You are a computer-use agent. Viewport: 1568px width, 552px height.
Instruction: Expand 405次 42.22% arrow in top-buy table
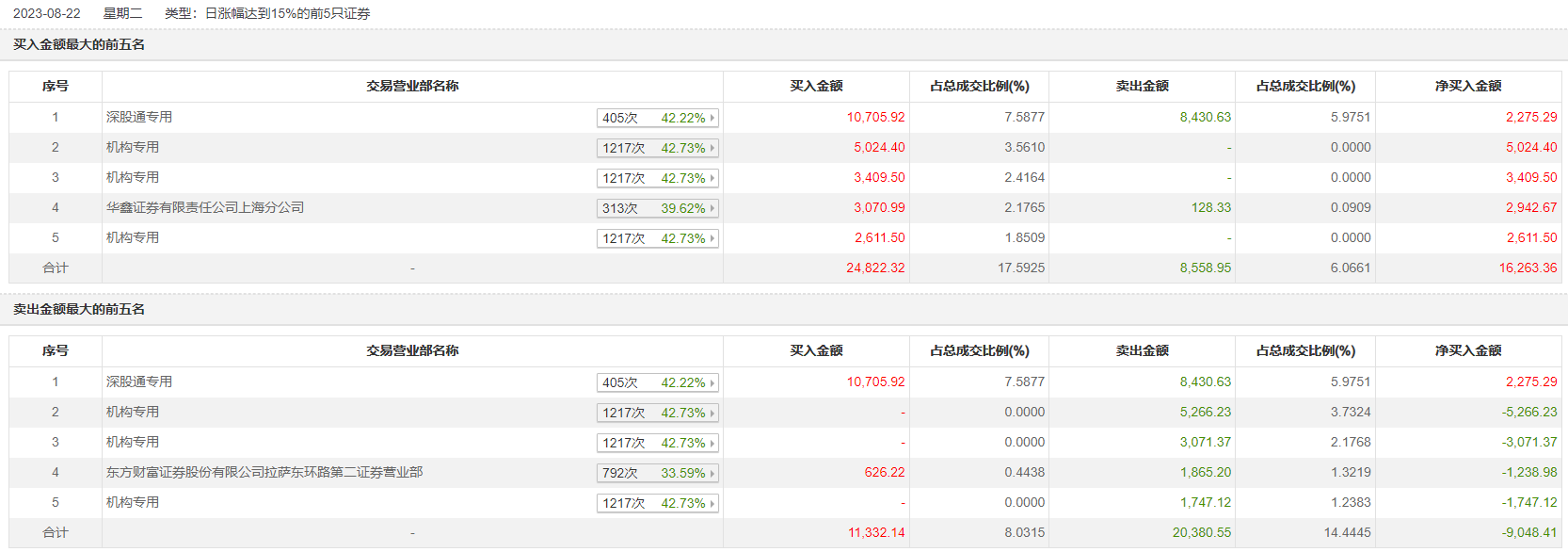point(712,118)
